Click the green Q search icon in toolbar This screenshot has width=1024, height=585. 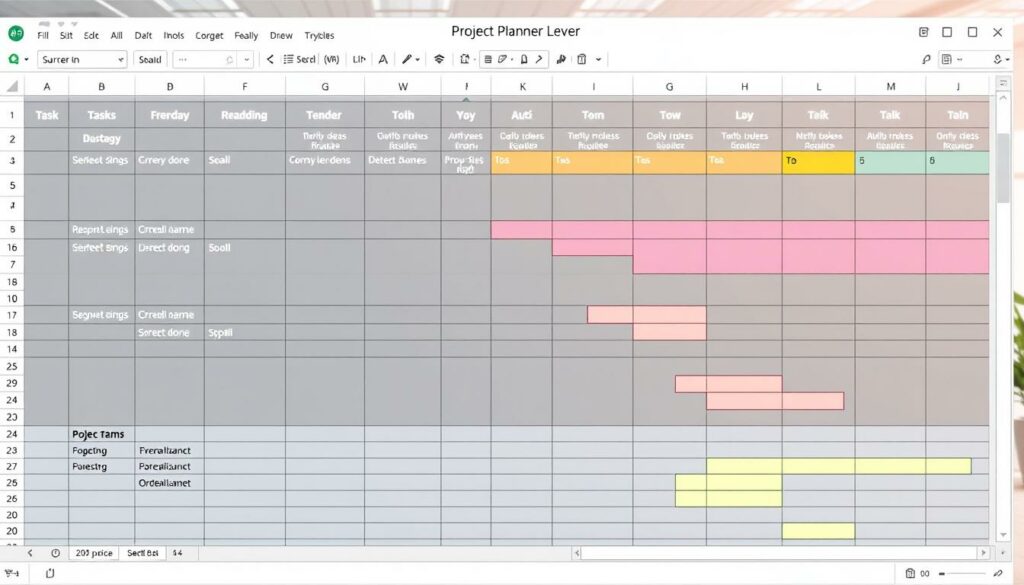point(13,59)
